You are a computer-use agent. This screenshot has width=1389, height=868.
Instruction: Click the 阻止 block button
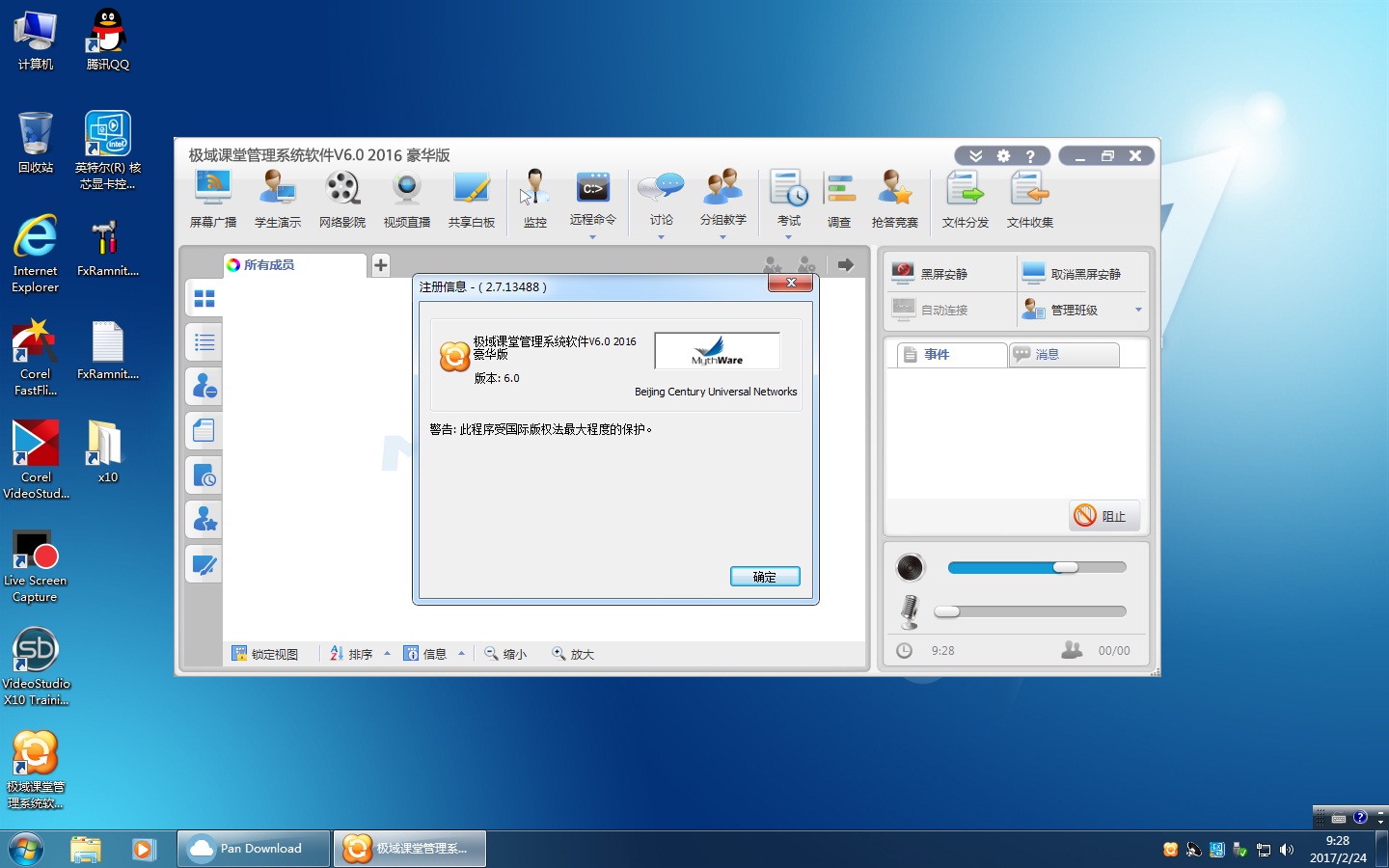pos(1104,516)
